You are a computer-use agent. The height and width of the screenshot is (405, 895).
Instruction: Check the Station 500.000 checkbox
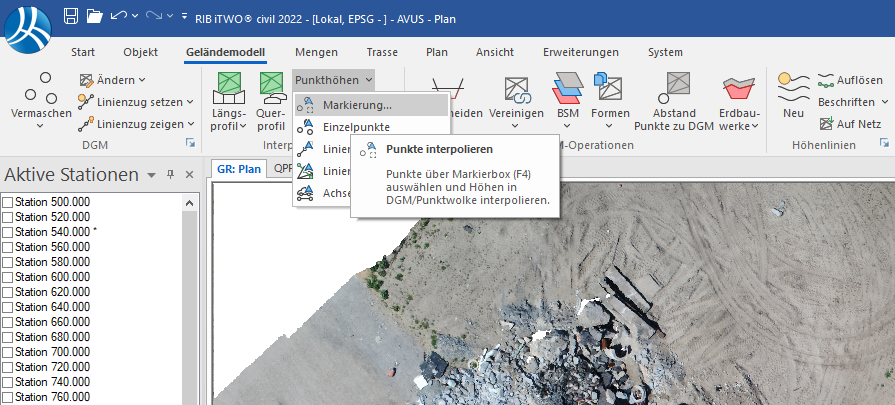click(8, 202)
